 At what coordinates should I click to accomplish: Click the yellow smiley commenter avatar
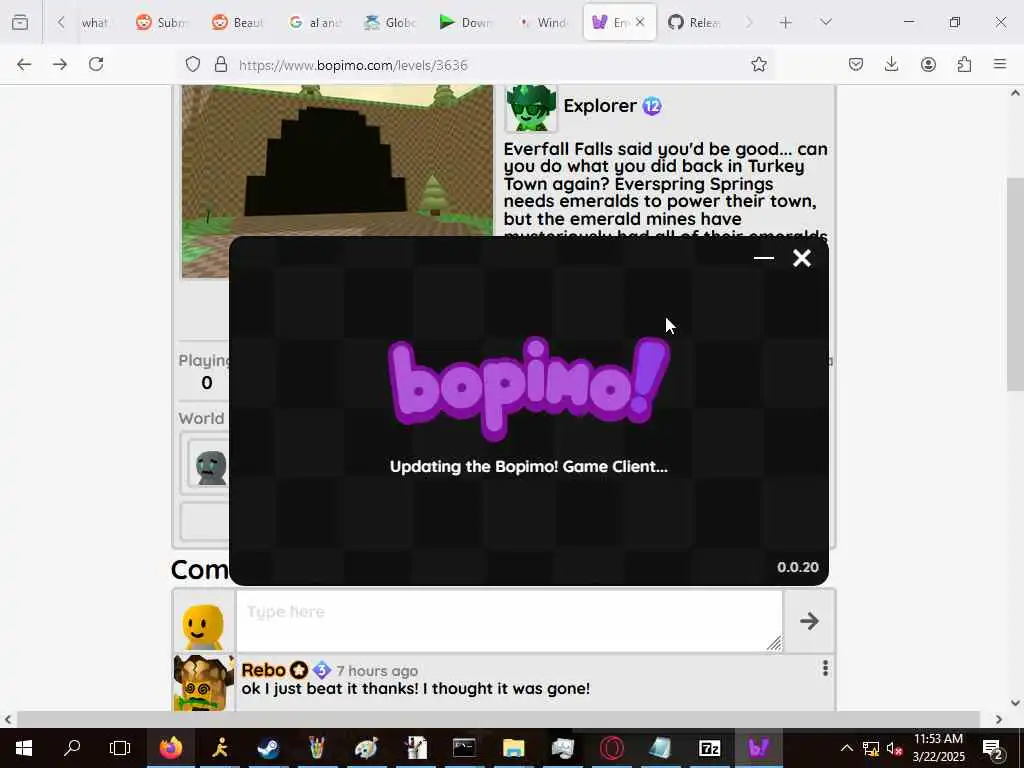click(x=203, y=626)
